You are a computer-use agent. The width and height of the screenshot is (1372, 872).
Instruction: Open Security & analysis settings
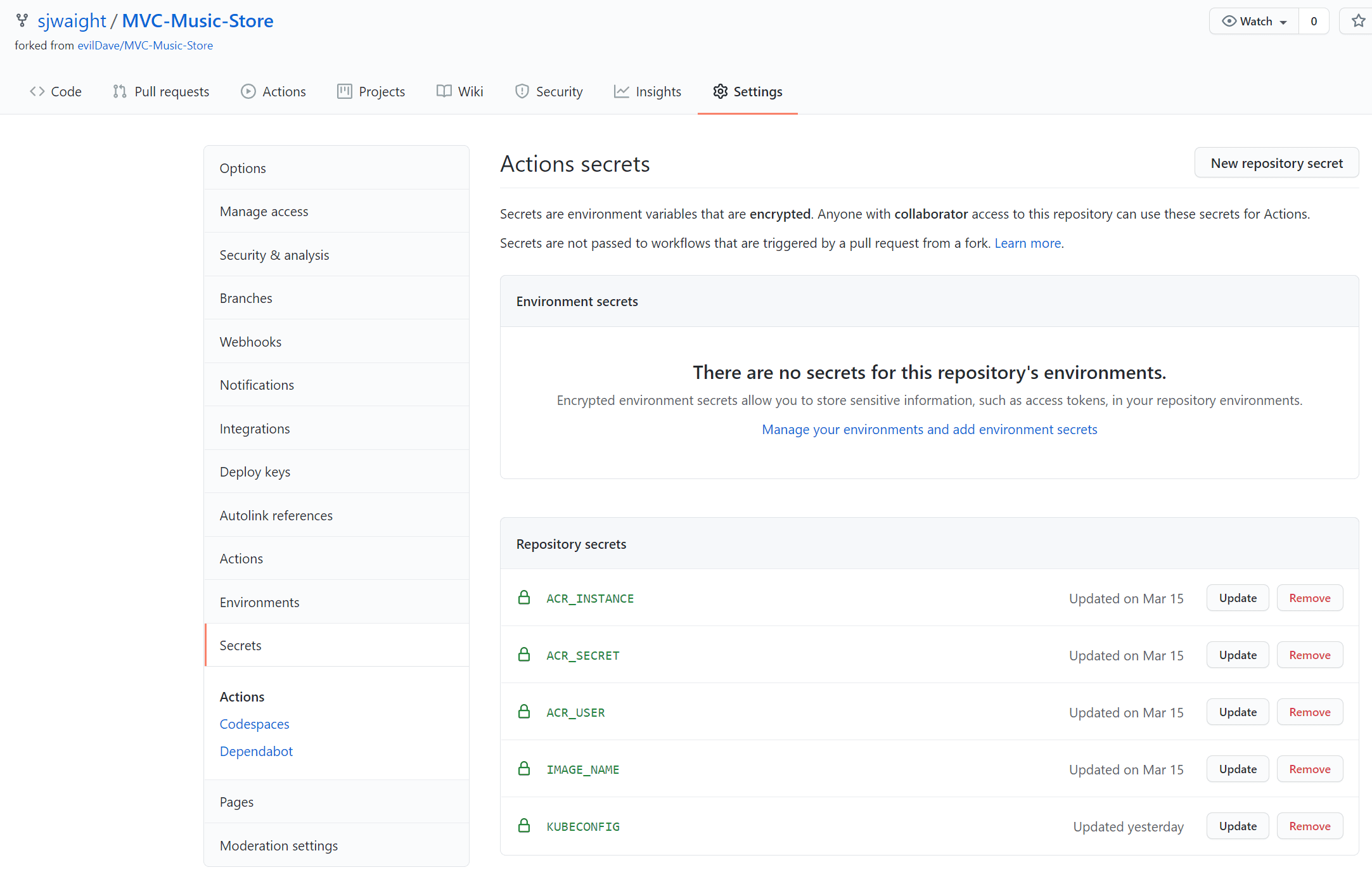[x=337, y=255]
